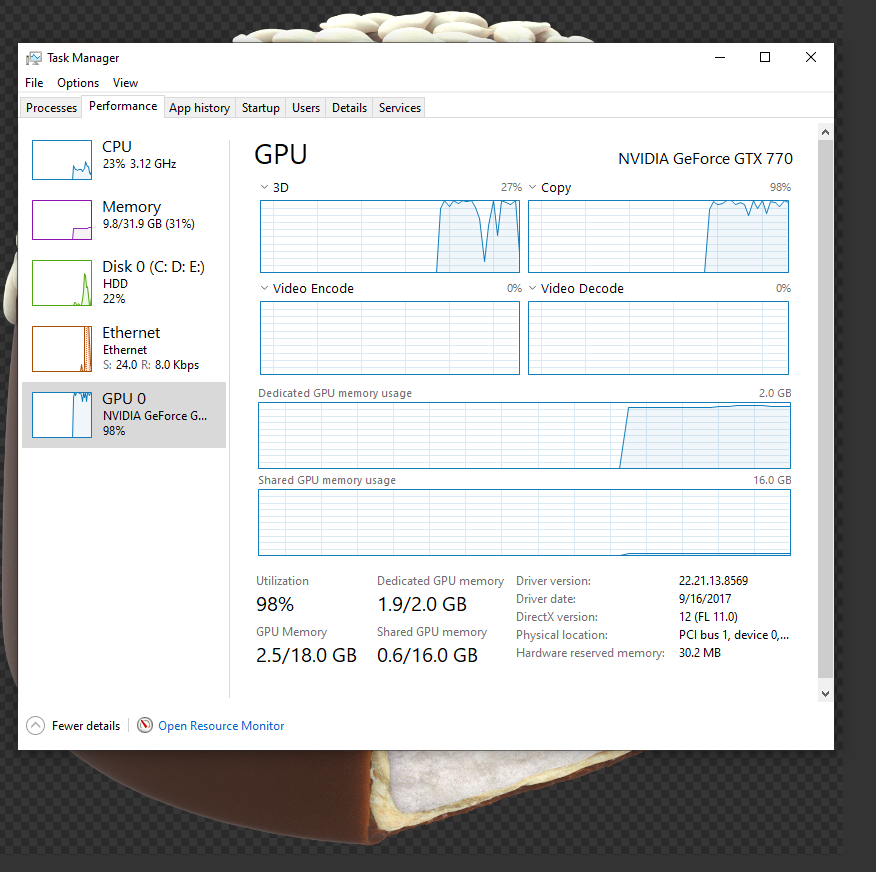
Task: Switch to the Processes tab
Action: [x=51, y=108]
